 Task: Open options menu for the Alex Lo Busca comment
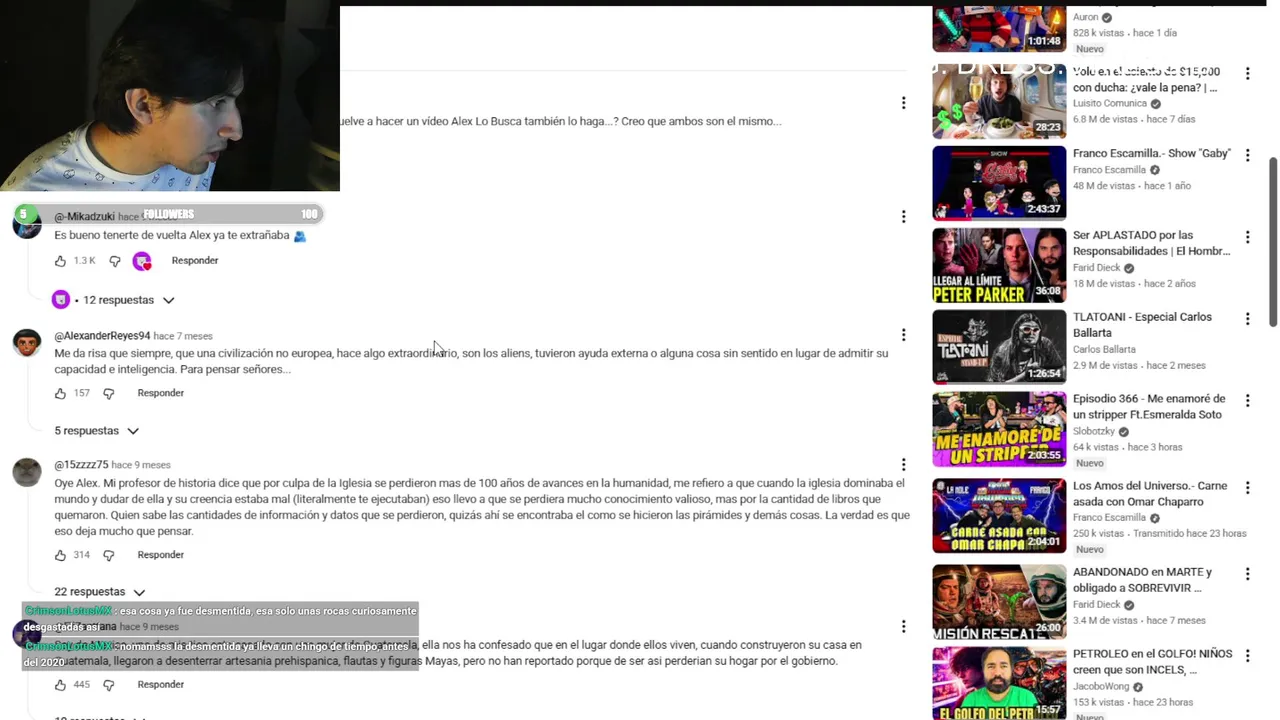[x=903, y=103]
